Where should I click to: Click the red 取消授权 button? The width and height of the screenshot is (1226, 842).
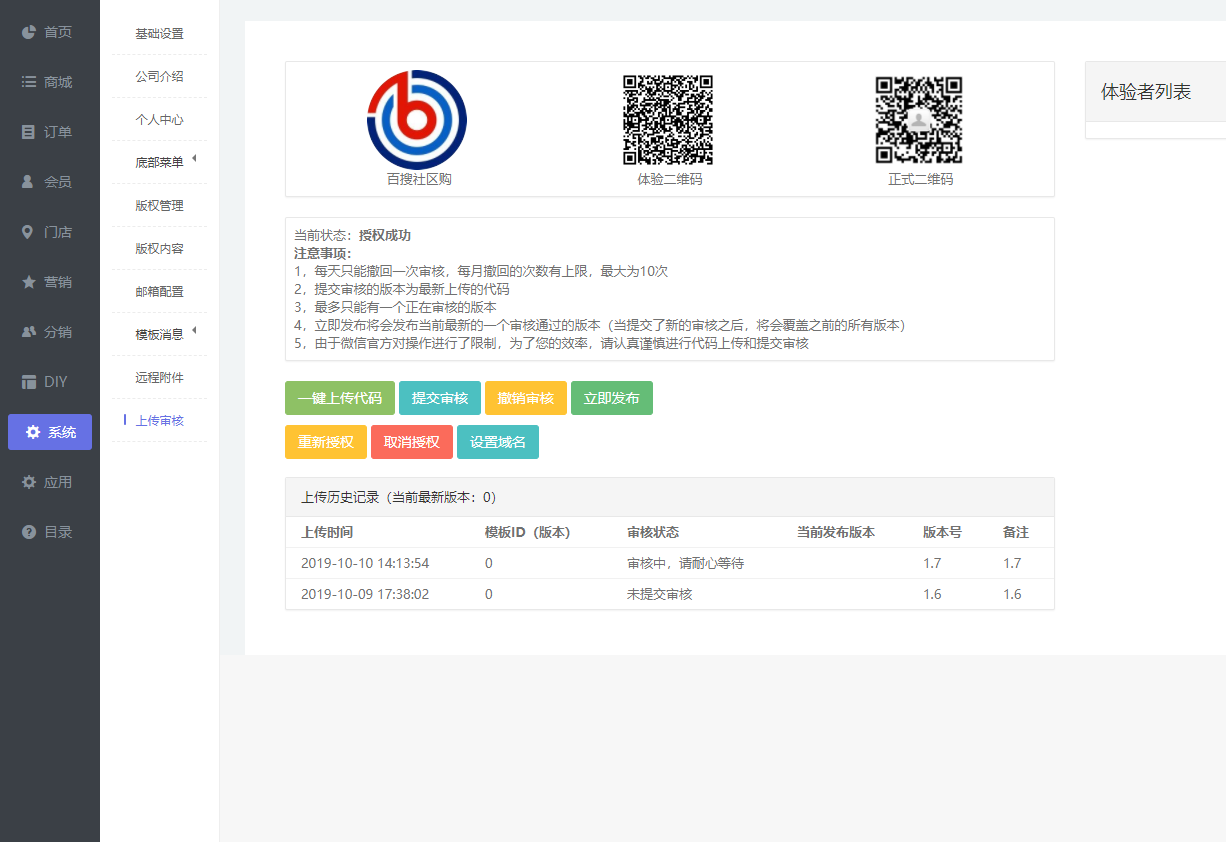pyautogui.click(x=412, y=442)
